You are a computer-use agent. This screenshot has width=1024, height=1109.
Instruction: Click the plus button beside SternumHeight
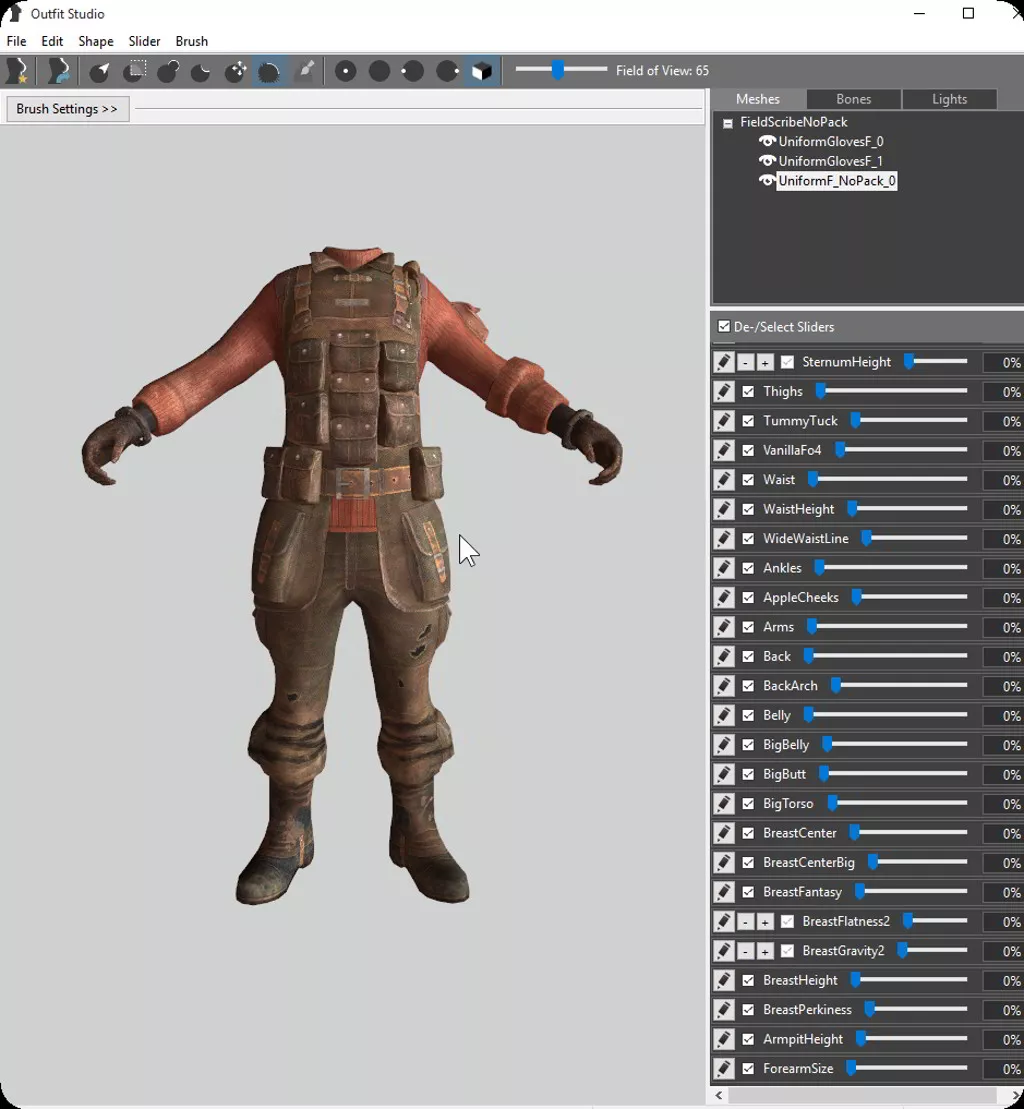[x=765, y=363]
